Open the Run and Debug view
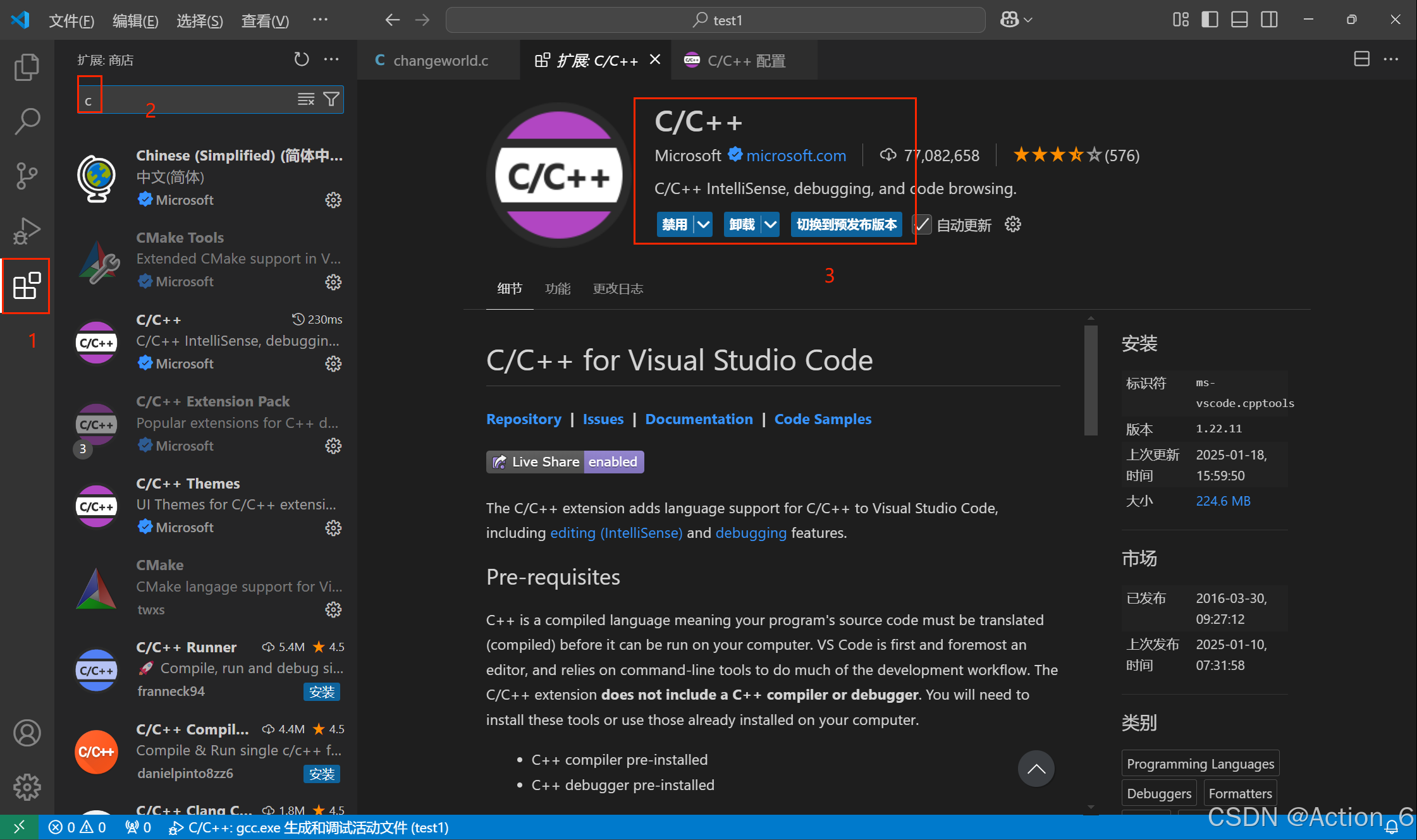1417x840 pixels. pos(27,231)
